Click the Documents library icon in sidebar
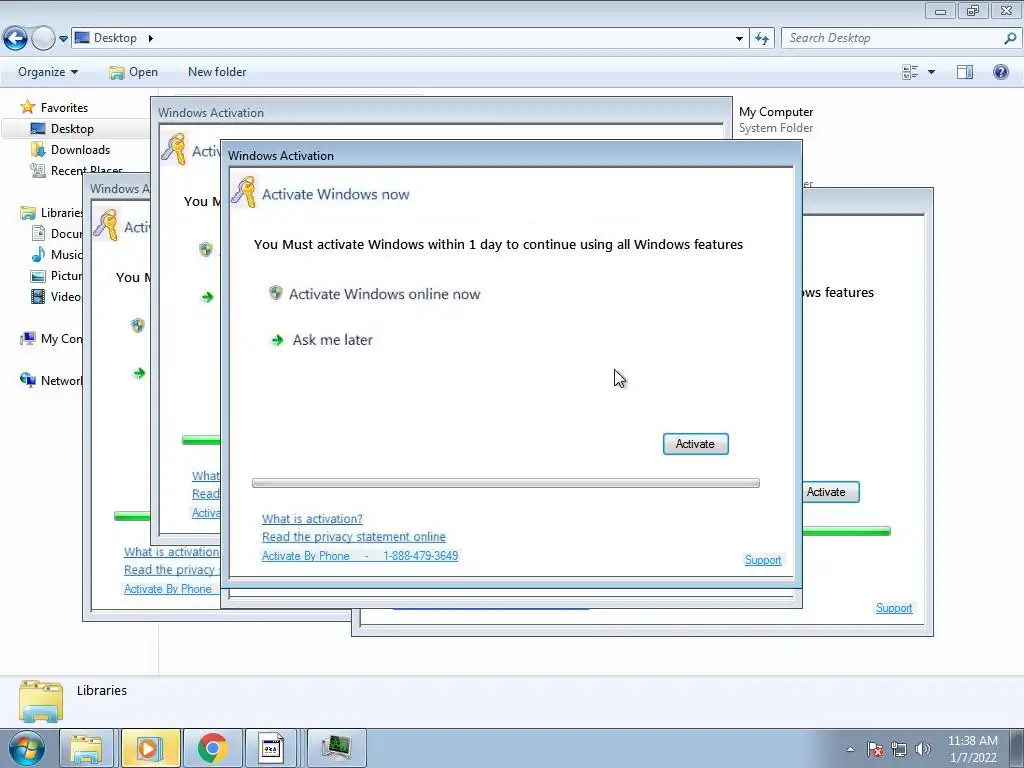 (x=39, y=234)
